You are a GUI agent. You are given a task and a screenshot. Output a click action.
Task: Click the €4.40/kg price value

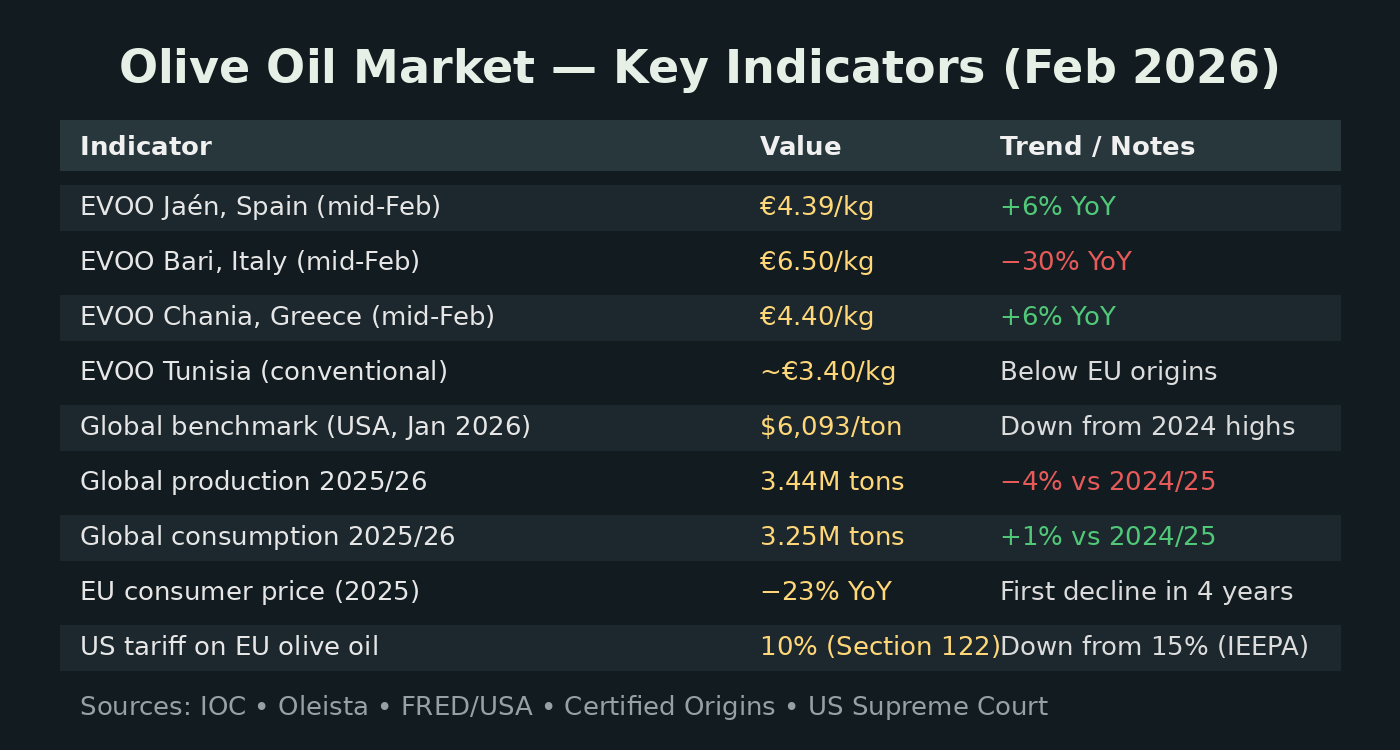click(816, 317)
